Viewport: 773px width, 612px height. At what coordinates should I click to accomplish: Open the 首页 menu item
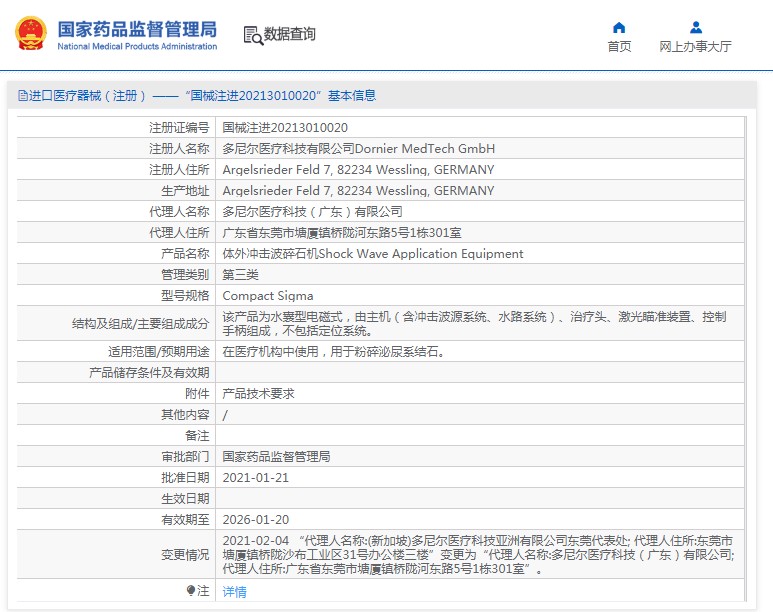click(x=619, y=46)
